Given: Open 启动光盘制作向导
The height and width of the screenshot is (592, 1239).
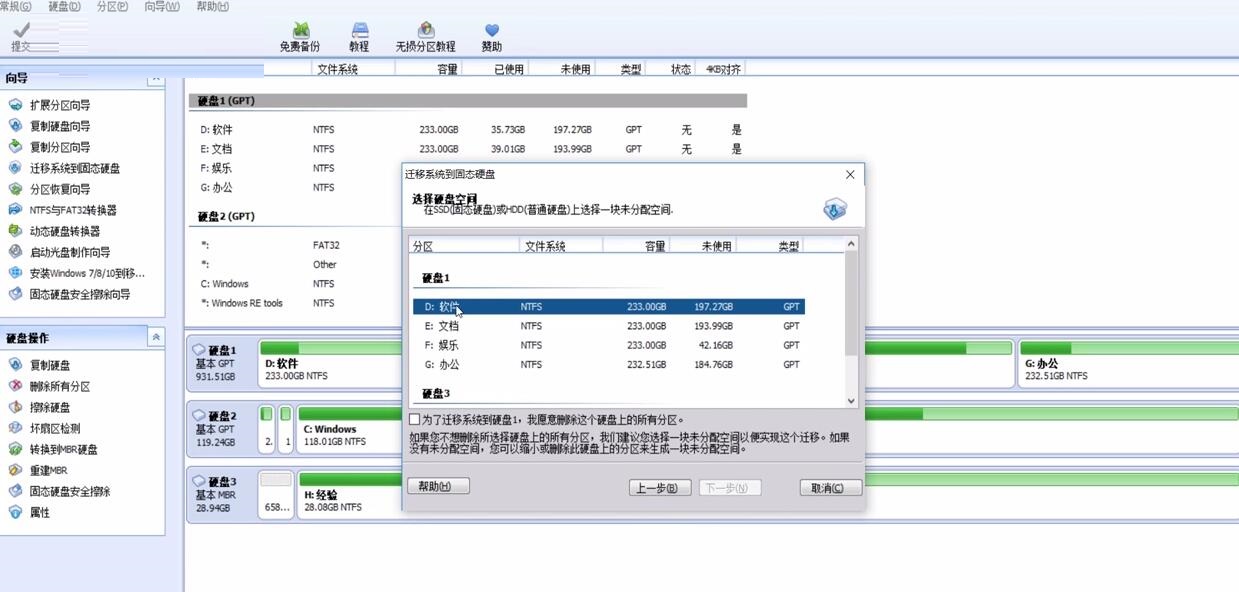Looking at the screenshot, I should (70, 252).
